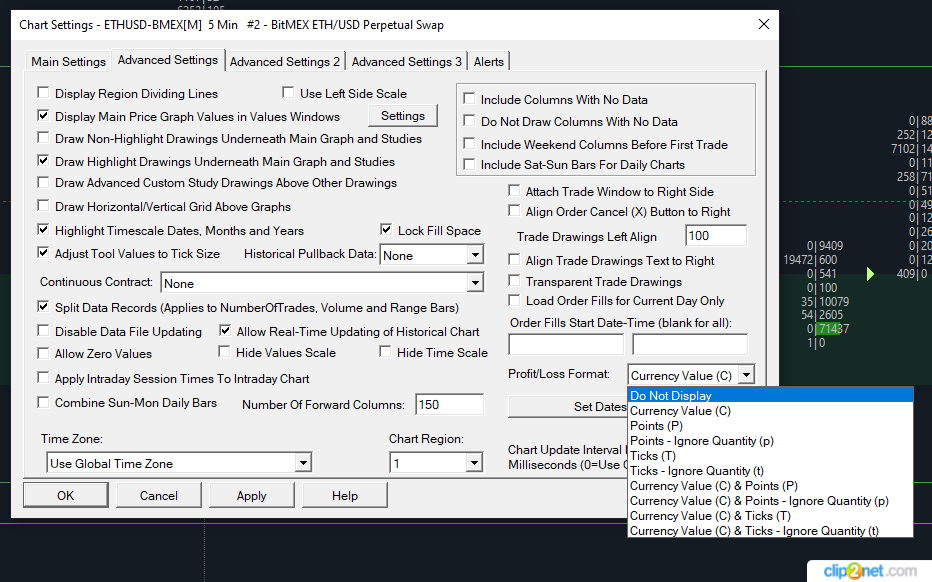Screen dimensions: 932x582
Task: Click Number Of Forward Columns field
Action: [x=449, y=405]
